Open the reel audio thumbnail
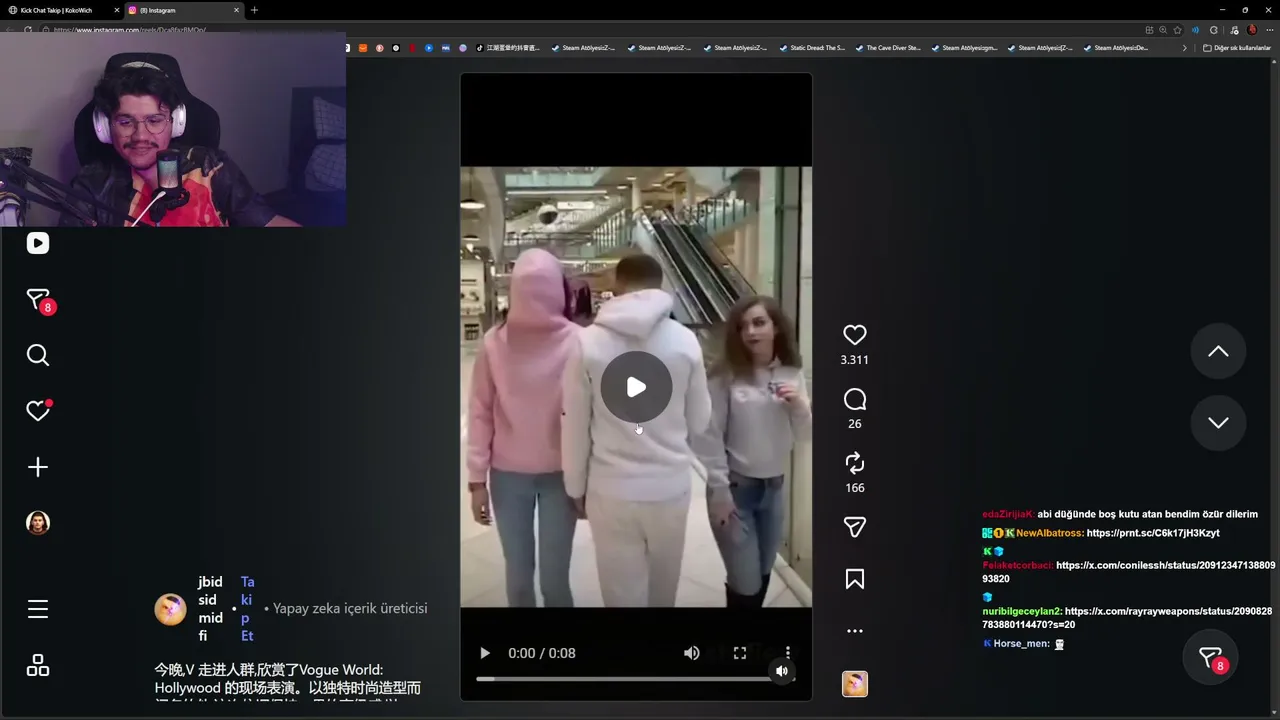Screen dimensions: 1280x720 (x=854, y=684)
